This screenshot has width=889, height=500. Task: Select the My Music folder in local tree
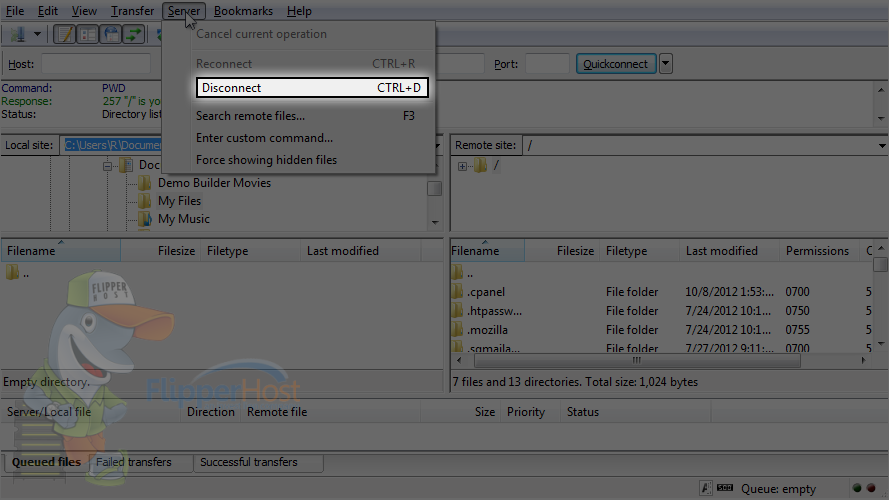[x=184, y=219]
